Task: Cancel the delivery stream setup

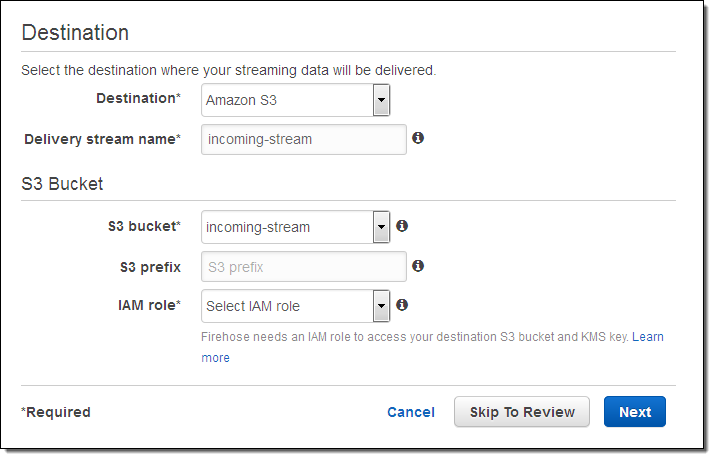Action: point(411,412)
